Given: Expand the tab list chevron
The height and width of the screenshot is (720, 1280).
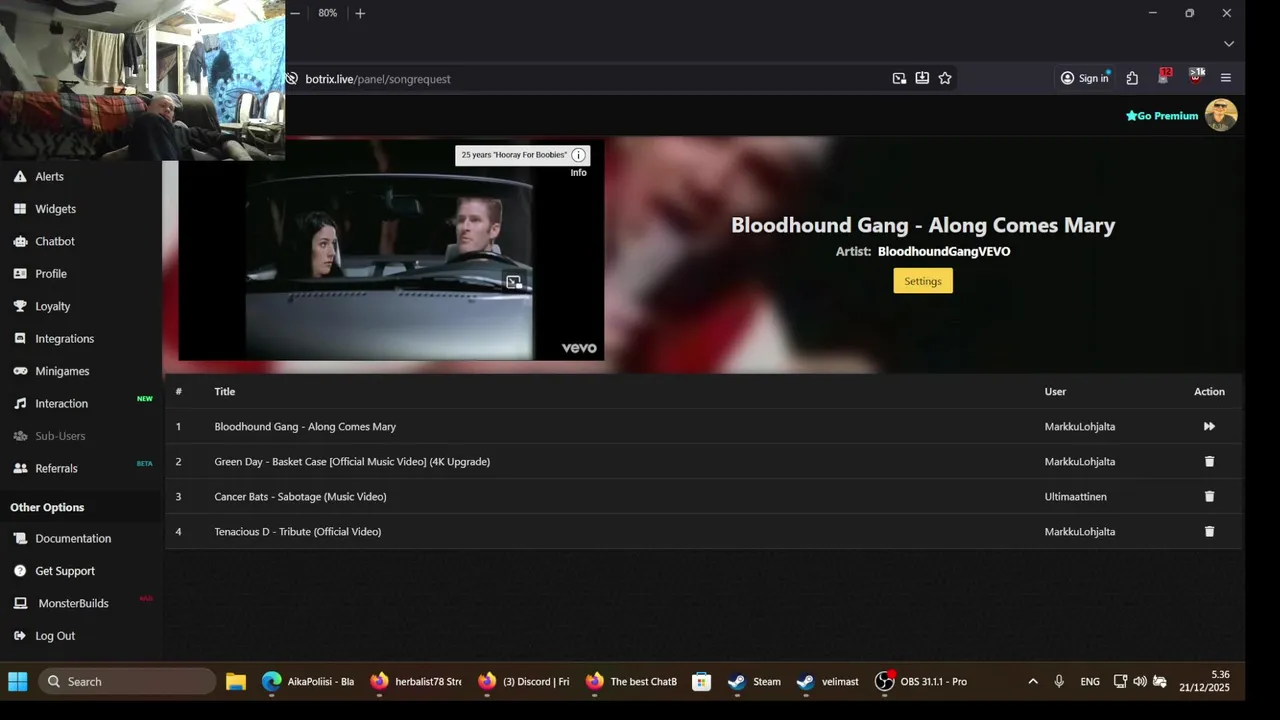Looking at the screenshot, I should point(1229,44).
